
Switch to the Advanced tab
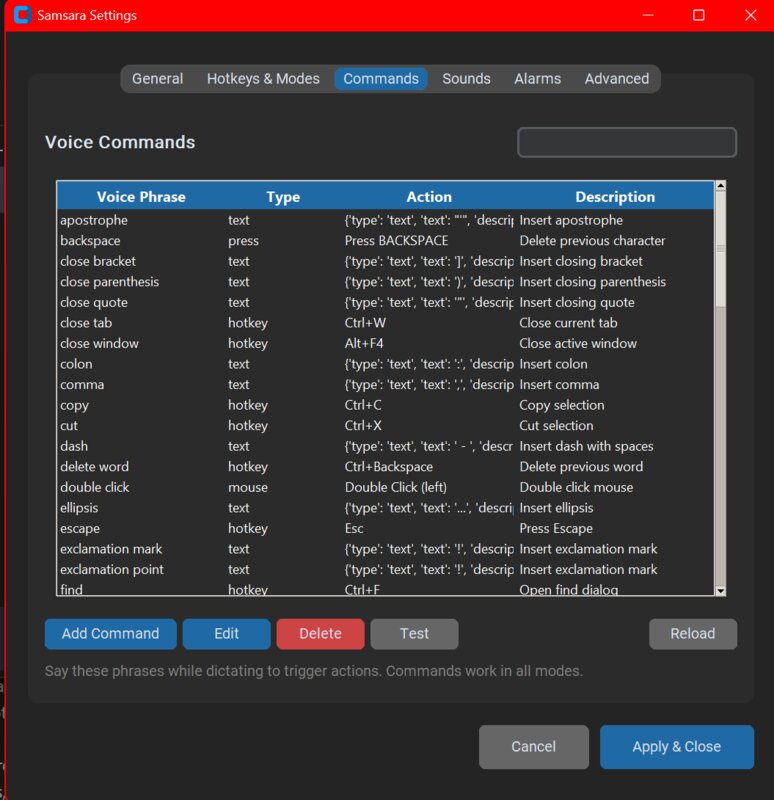(616, 79)
